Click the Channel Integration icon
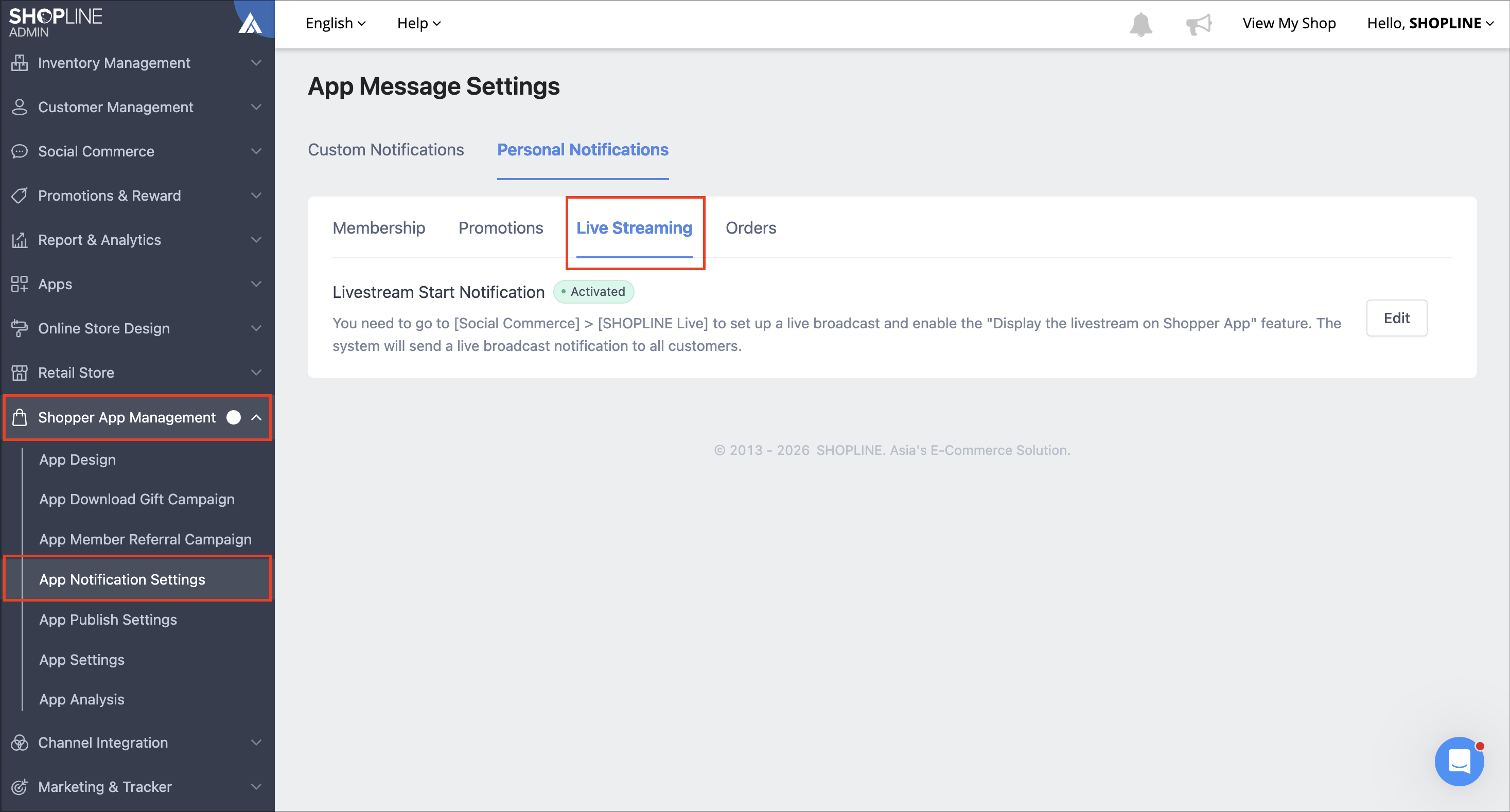The width and height of the screenshot is (1510, 812). [x=20, y=743]
